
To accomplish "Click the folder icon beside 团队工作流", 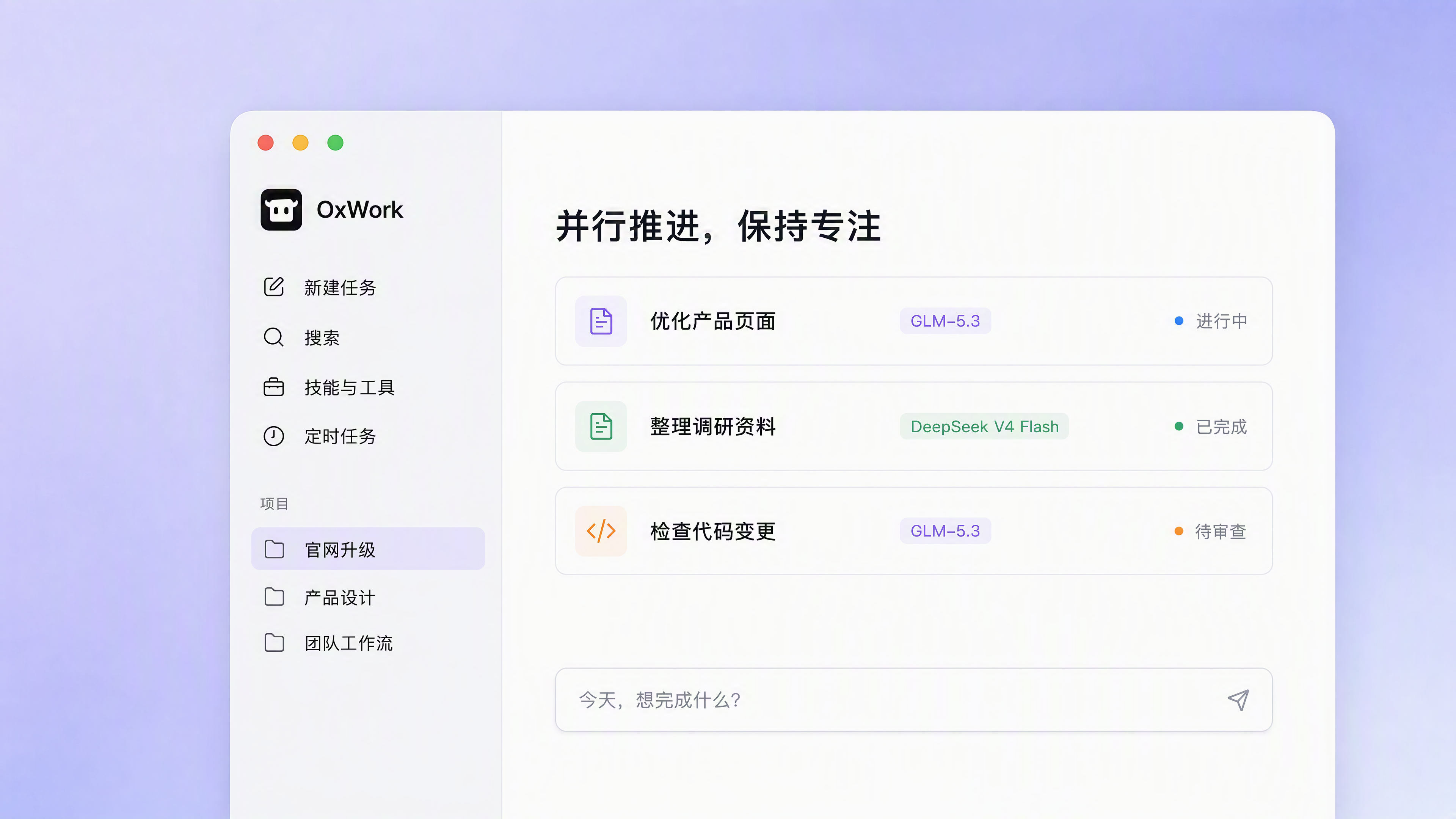I will (274, 643).
